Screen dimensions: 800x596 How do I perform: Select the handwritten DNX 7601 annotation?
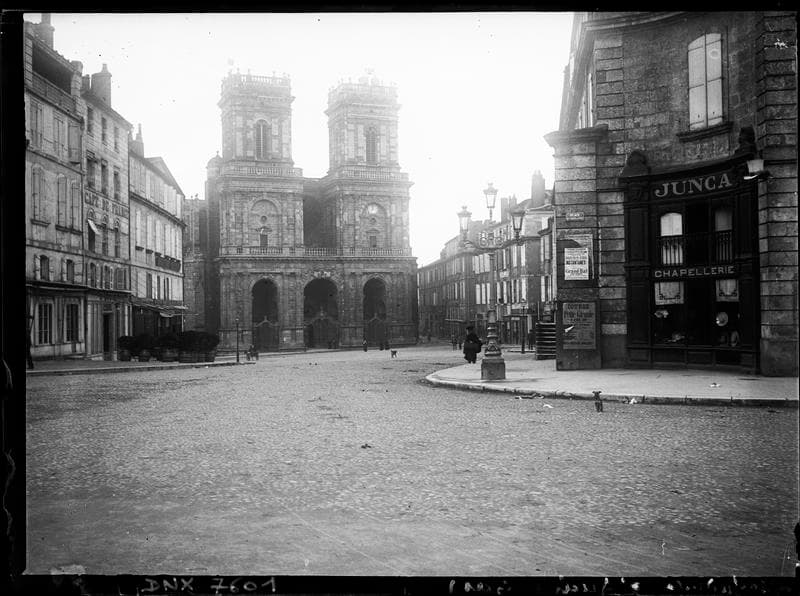pyautogui.click(x=208, y=584)
